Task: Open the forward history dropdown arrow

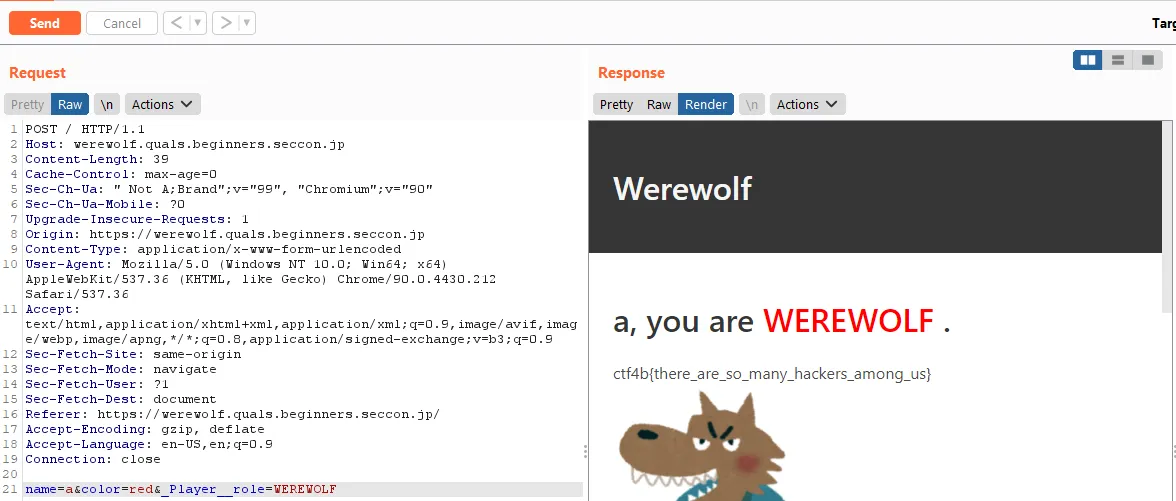Action: click(x=247, y=23)
